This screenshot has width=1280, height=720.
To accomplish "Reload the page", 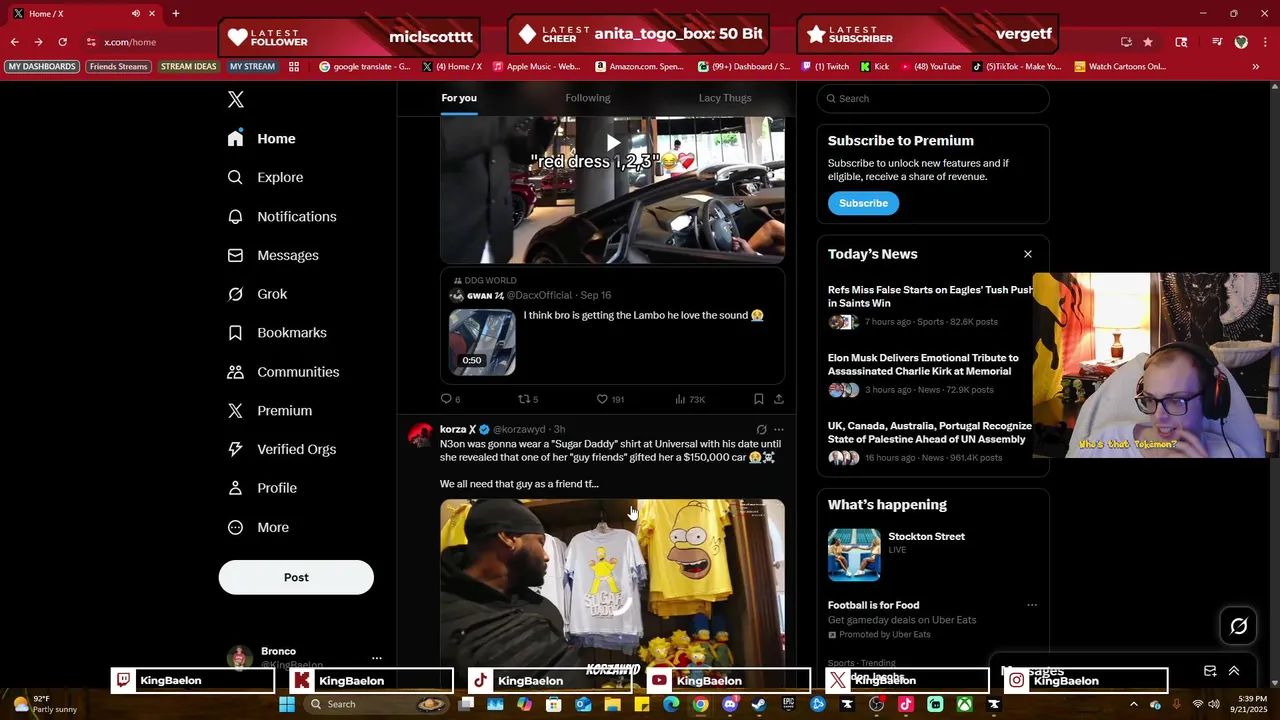I will (62, 42).
